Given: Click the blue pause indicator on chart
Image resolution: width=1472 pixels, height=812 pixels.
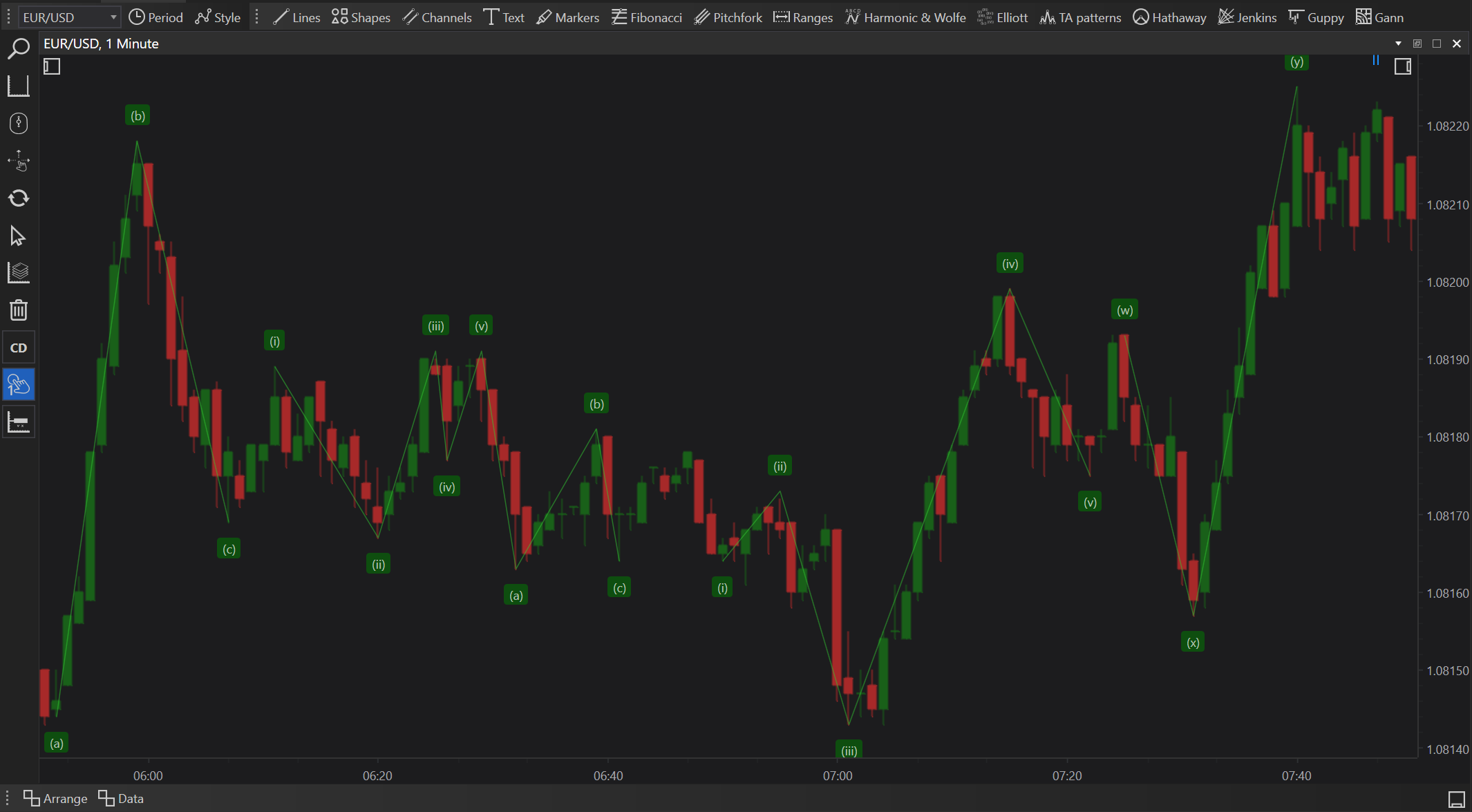Looking at the screenshot, I should click(1376, 61).
